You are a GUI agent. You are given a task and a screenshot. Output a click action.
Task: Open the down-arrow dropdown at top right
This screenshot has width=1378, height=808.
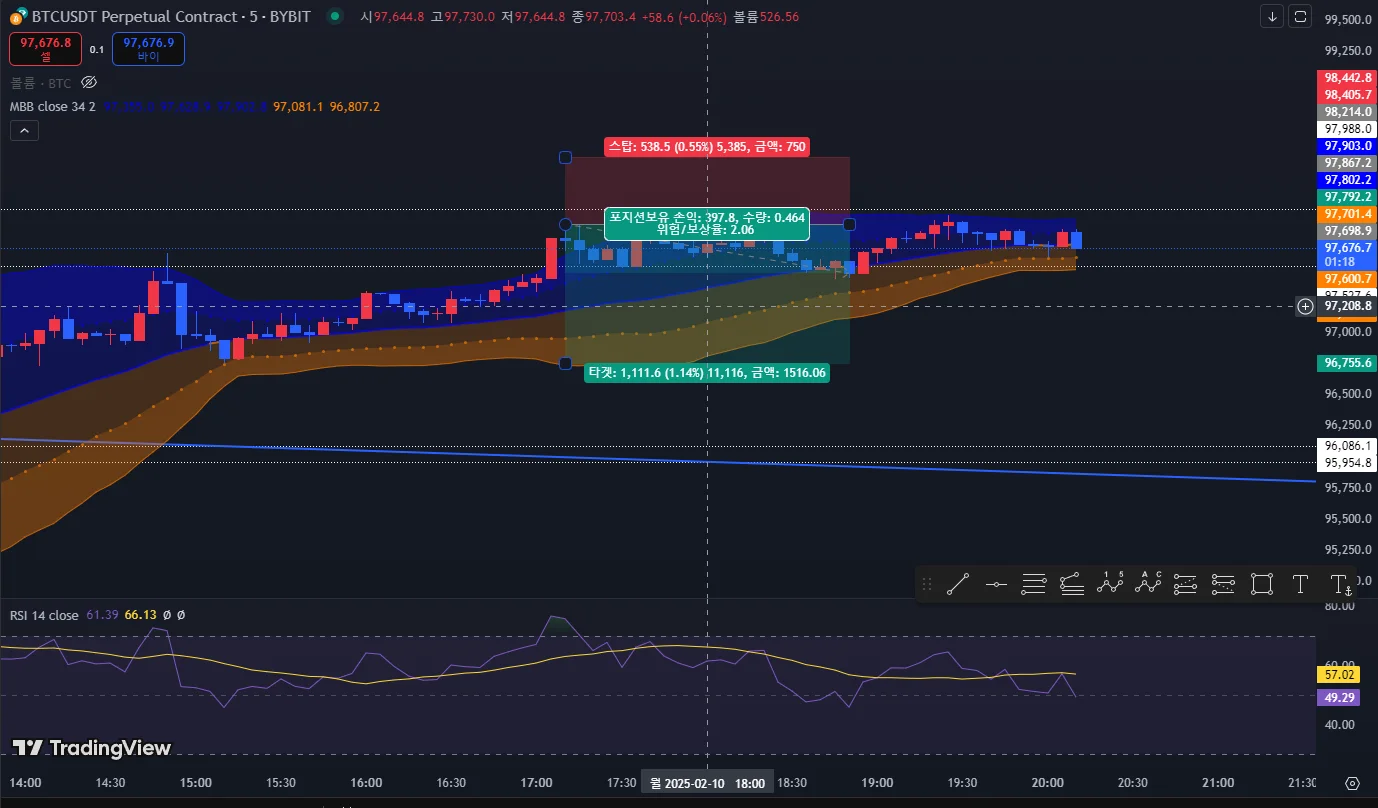(1272, 16)
